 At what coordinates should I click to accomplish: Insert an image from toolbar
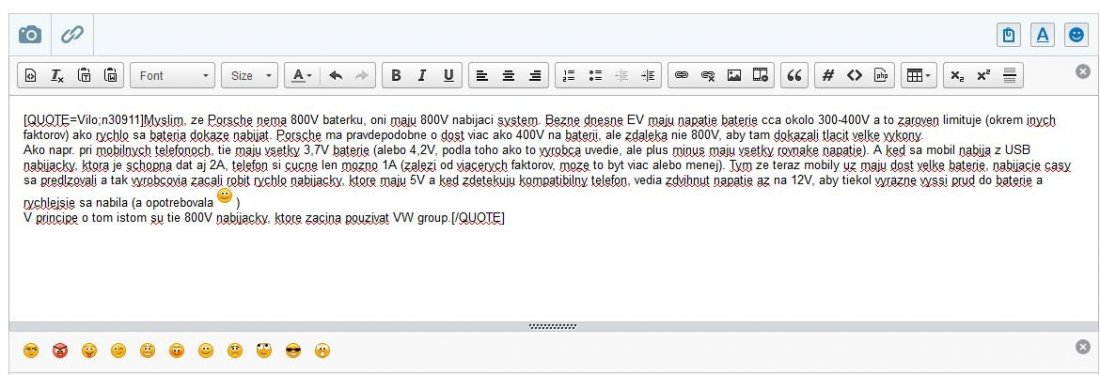click(734, 76)
